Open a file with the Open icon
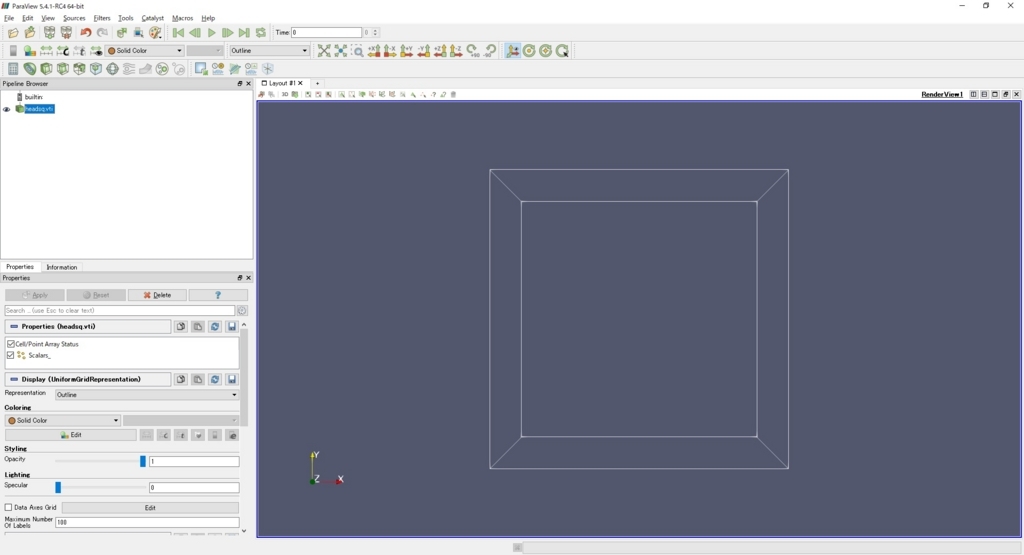The image size is (1024, 555). (x=13, y=33)
